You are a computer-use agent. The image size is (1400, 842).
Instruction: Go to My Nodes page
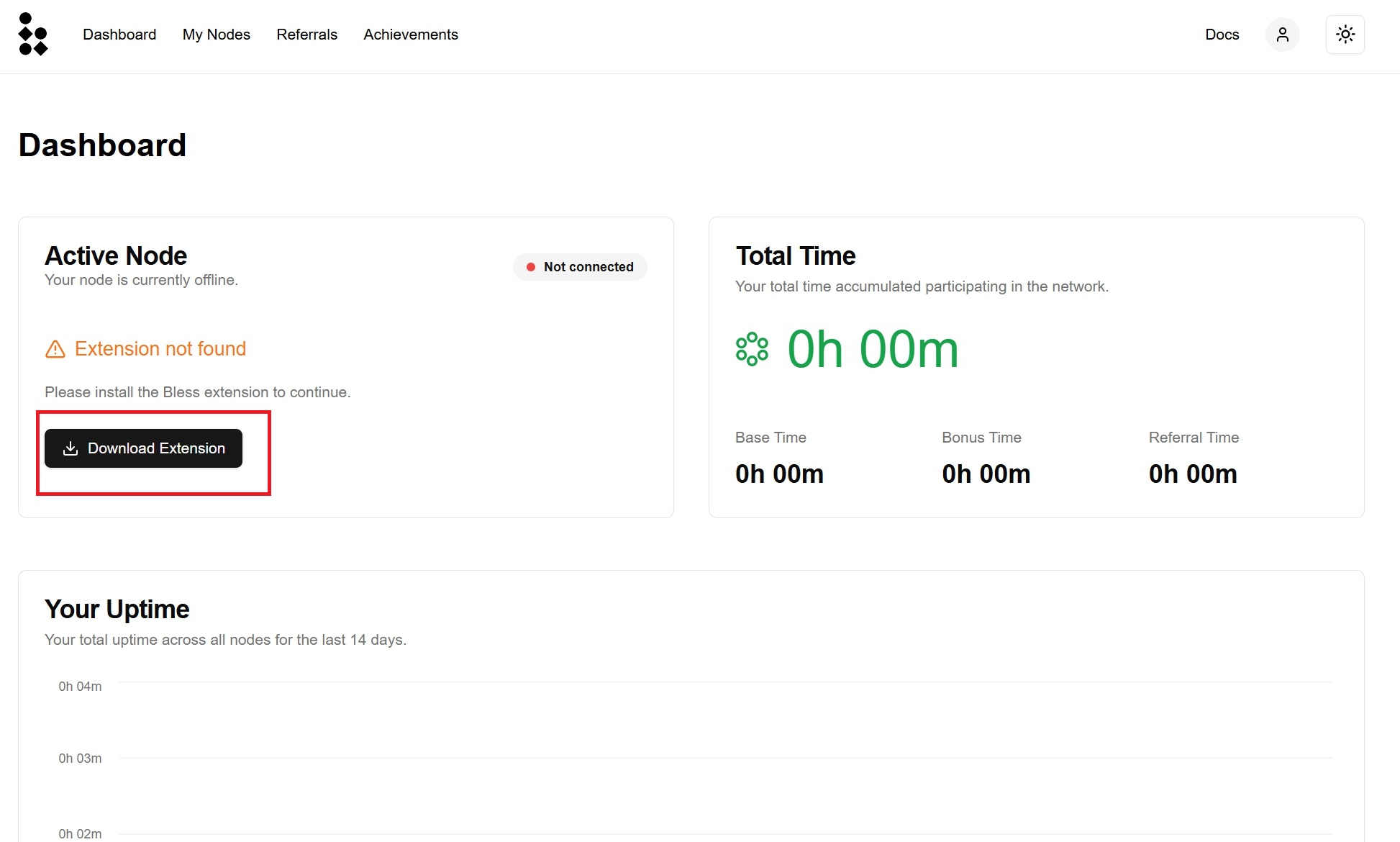point(216,35)
